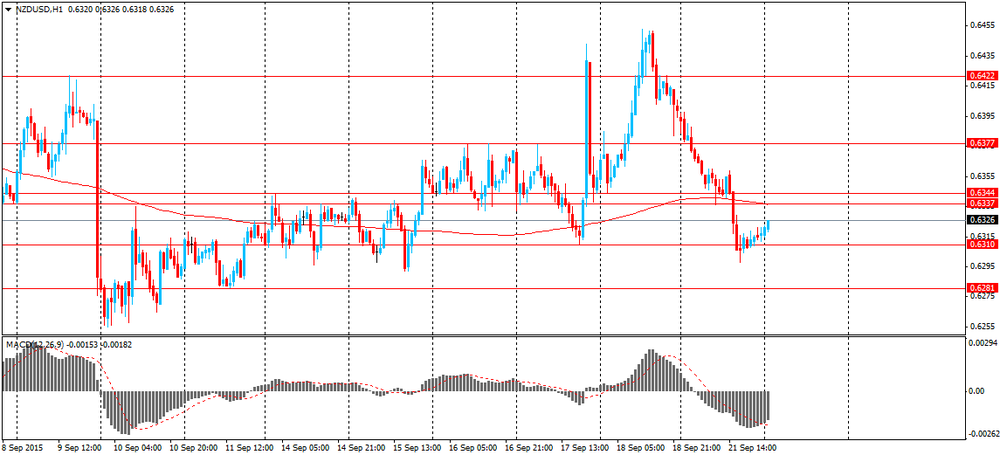Click the 10 Sep 04:00 time label
This screenshot has width=1000, height=455.
click(139, 448)
